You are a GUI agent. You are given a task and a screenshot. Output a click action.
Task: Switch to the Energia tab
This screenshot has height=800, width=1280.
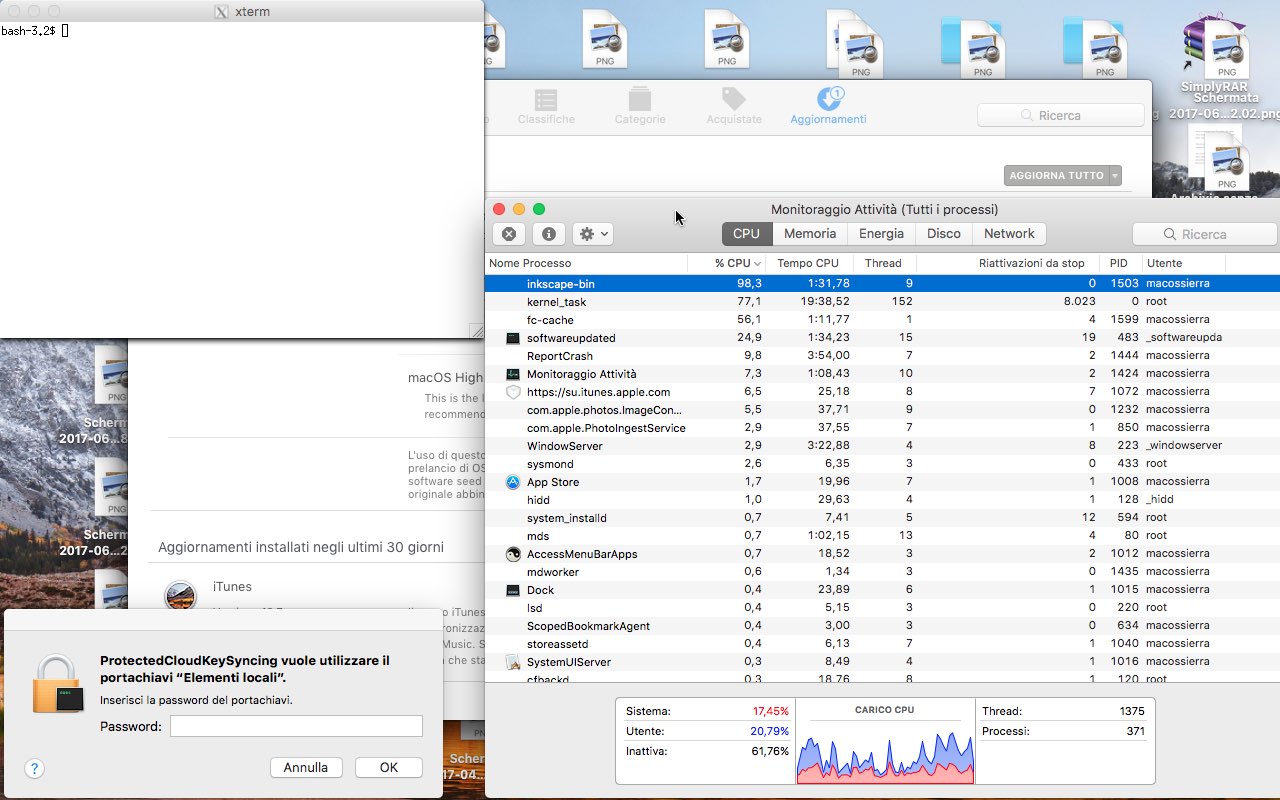[881, 234]
